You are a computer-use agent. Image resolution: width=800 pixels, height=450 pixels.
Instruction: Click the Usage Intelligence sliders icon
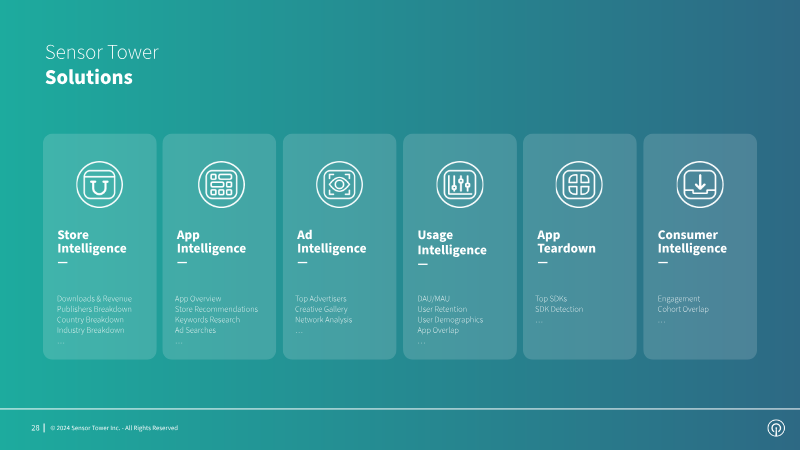click(x=460, y=184)
